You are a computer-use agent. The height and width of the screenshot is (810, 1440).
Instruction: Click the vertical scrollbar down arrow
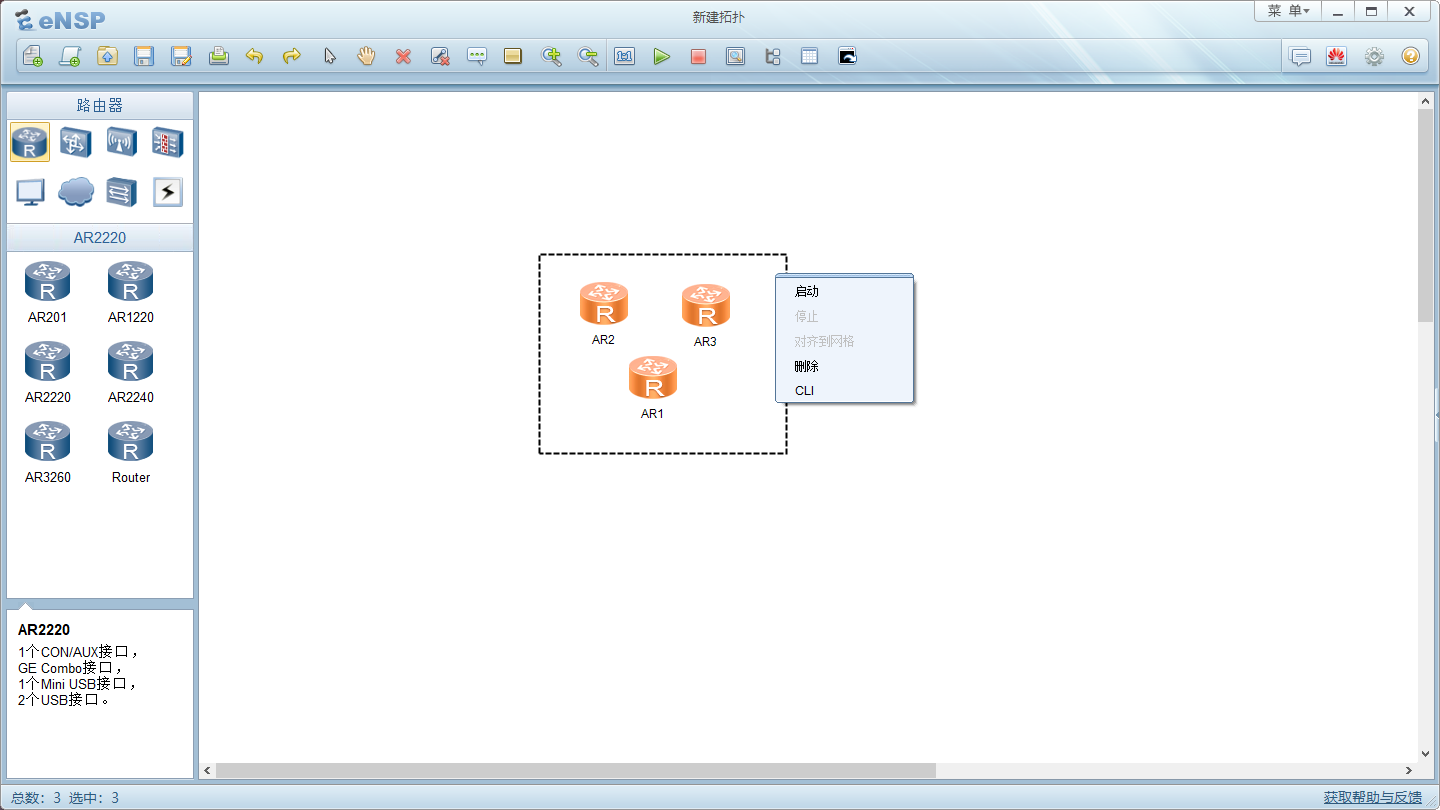coord(1426,753)
